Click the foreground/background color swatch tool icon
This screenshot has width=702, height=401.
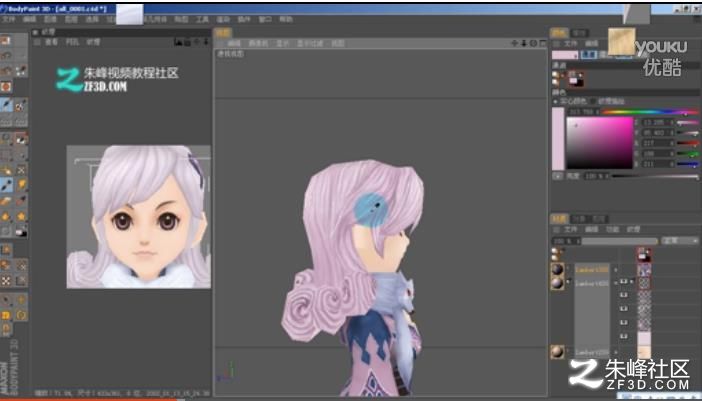click(x=21, y=232)
